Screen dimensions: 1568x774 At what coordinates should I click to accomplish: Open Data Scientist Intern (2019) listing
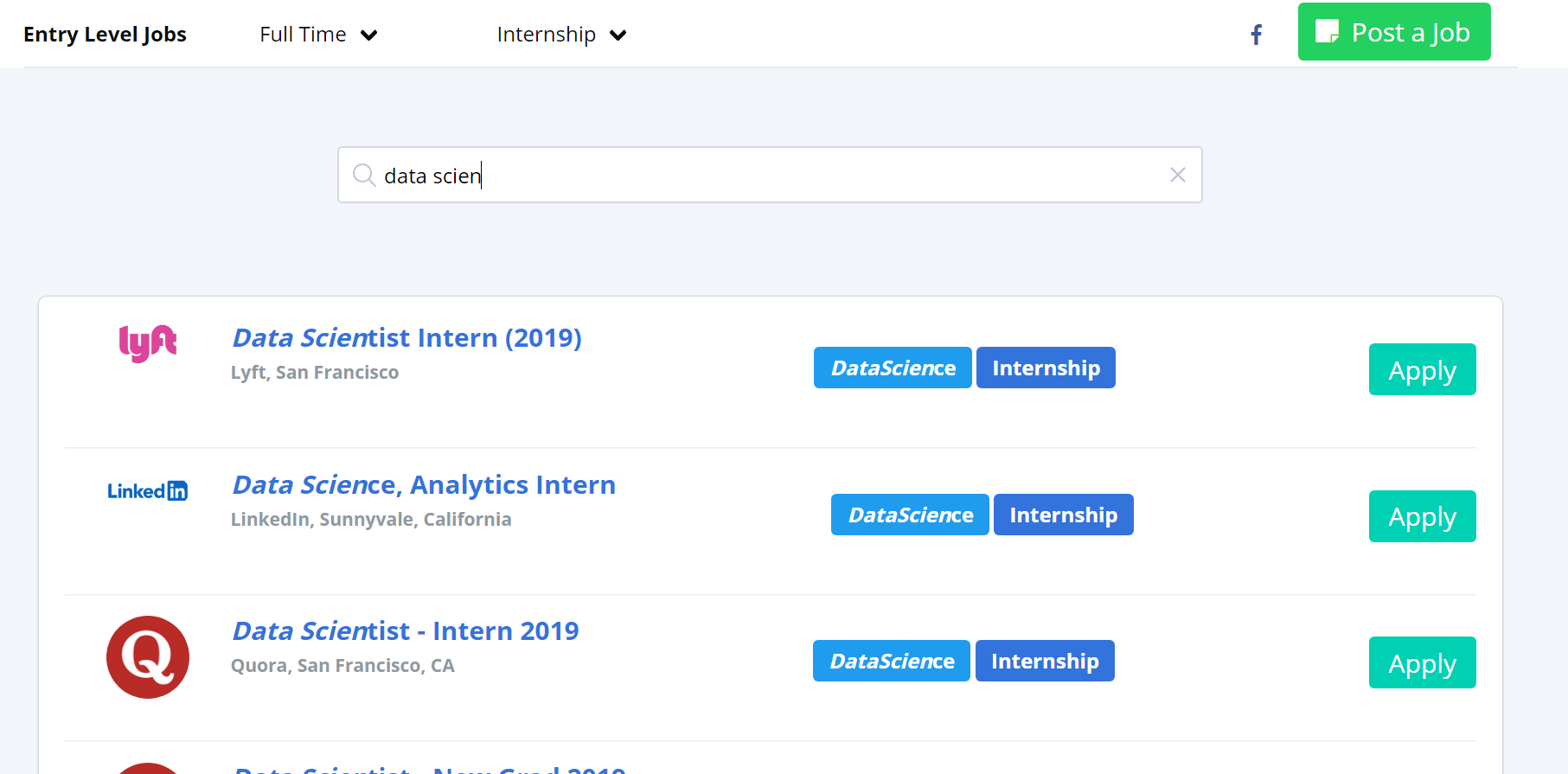(x=406, y=337)
